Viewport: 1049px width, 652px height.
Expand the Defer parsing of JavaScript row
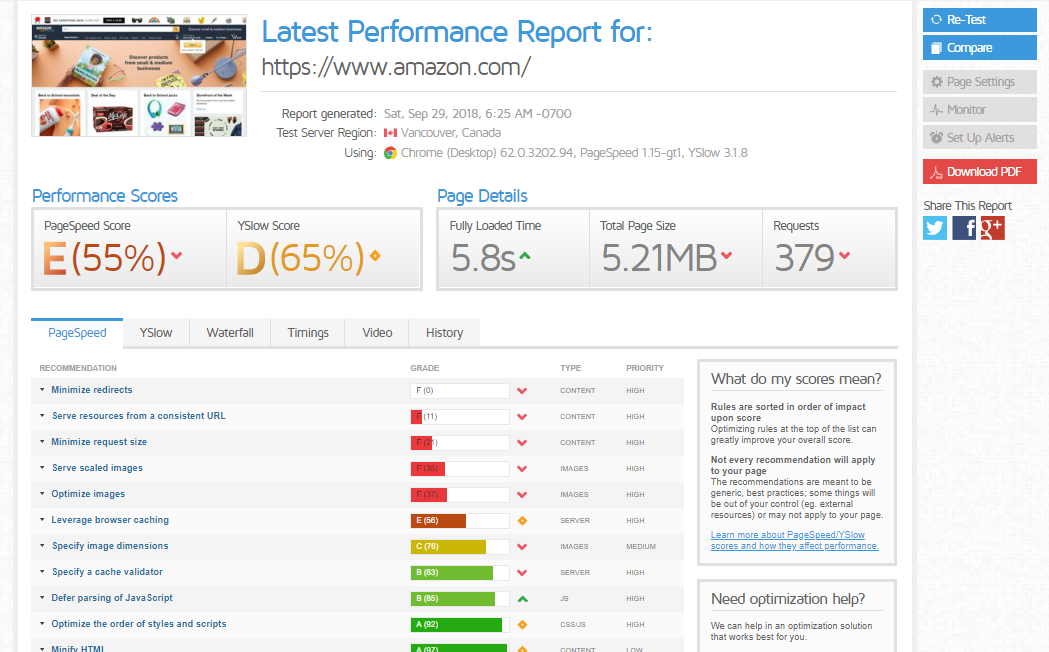pos(112,598)
